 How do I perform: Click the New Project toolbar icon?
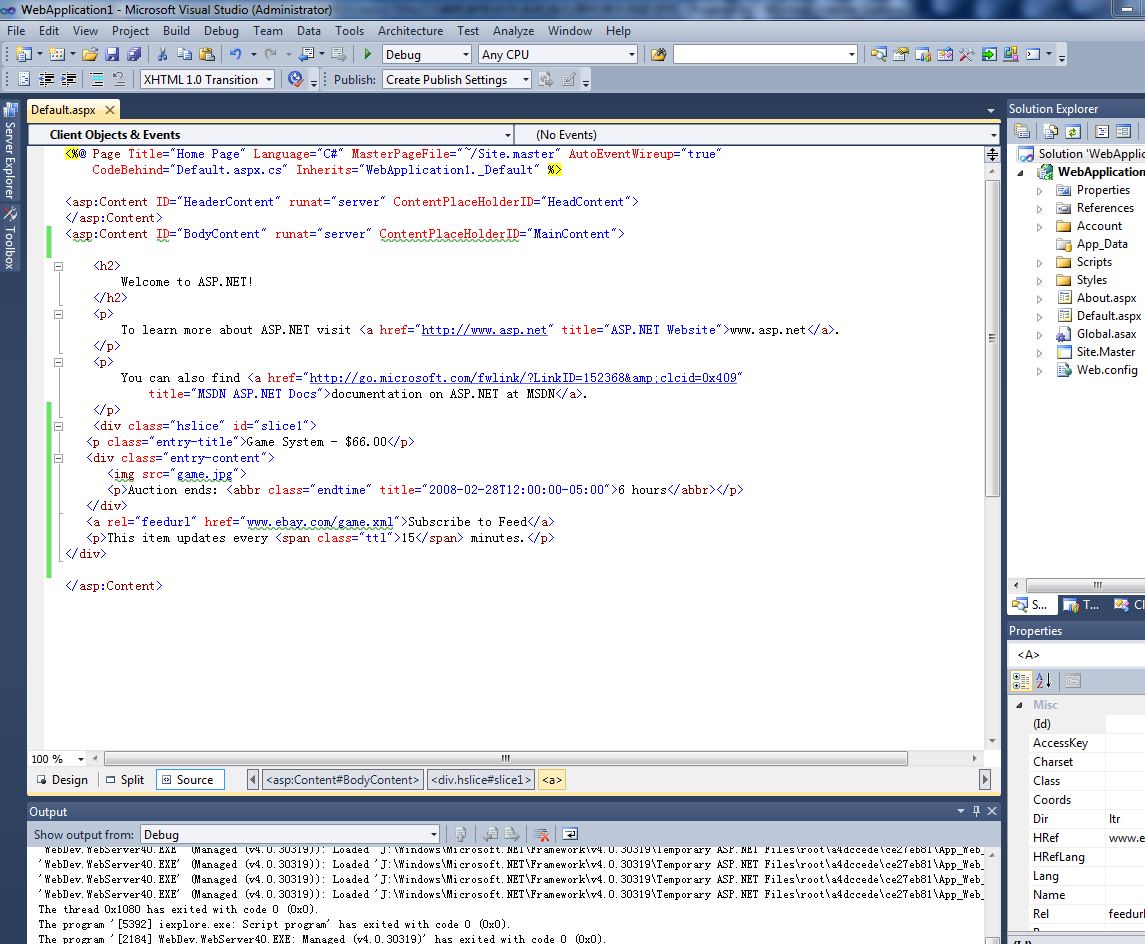click(x=23, y=55)
